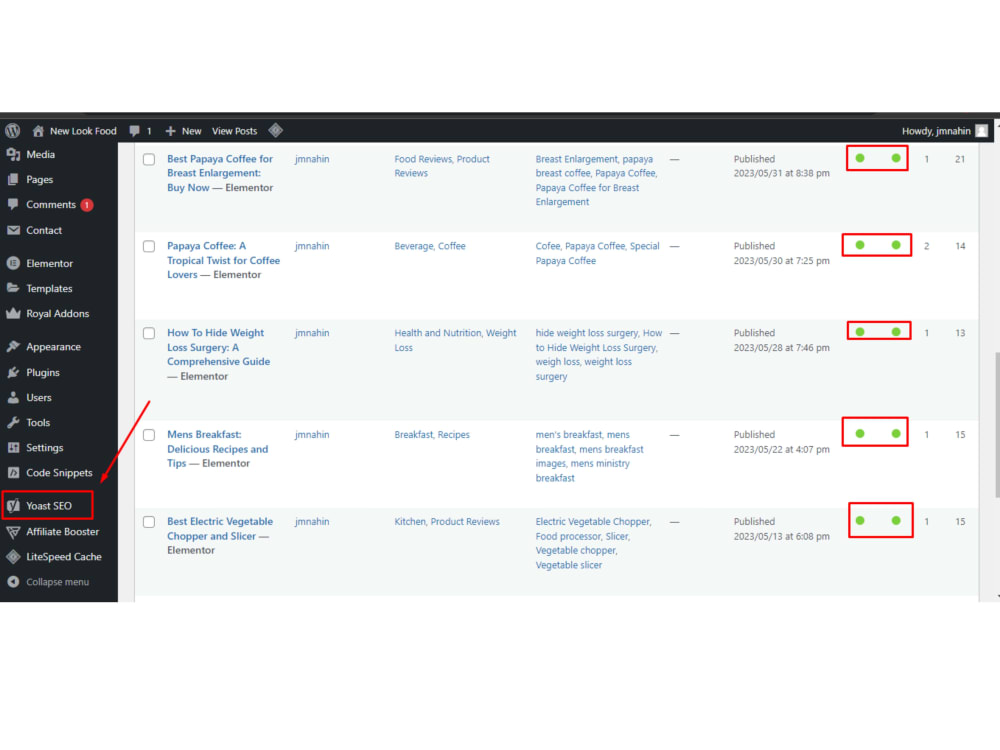Click the Users person icon
Screen dimensions: 1000x750
tap(13, 397)
